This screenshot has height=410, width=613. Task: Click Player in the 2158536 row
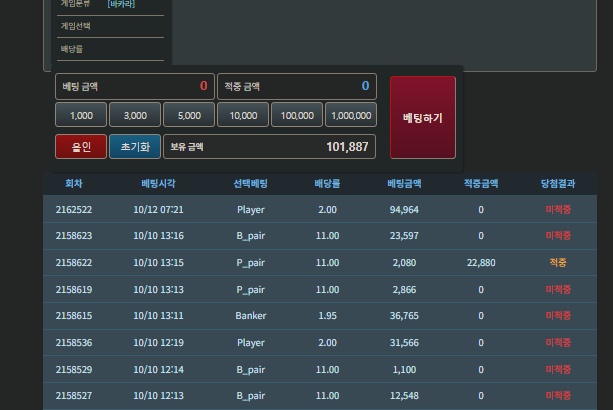coord(251,343)
